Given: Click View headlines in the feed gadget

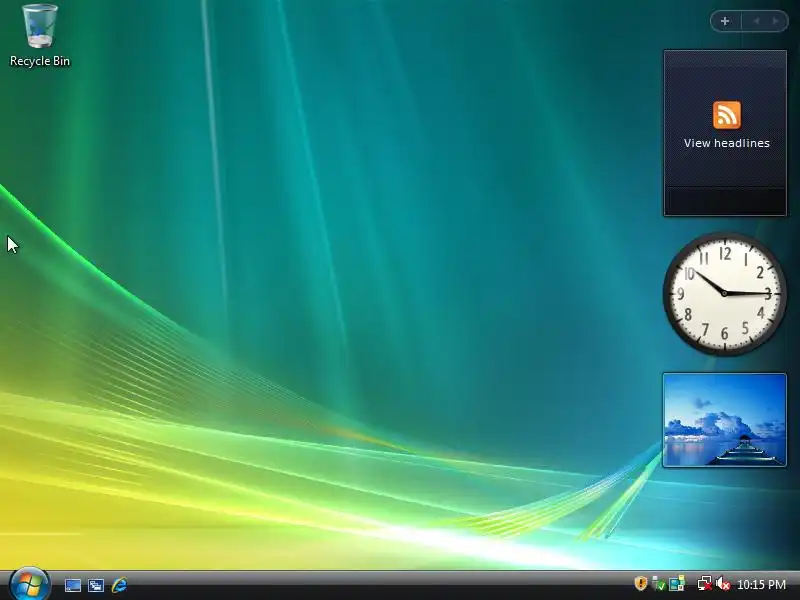Looking at the screenshot, I should (727, 143).
